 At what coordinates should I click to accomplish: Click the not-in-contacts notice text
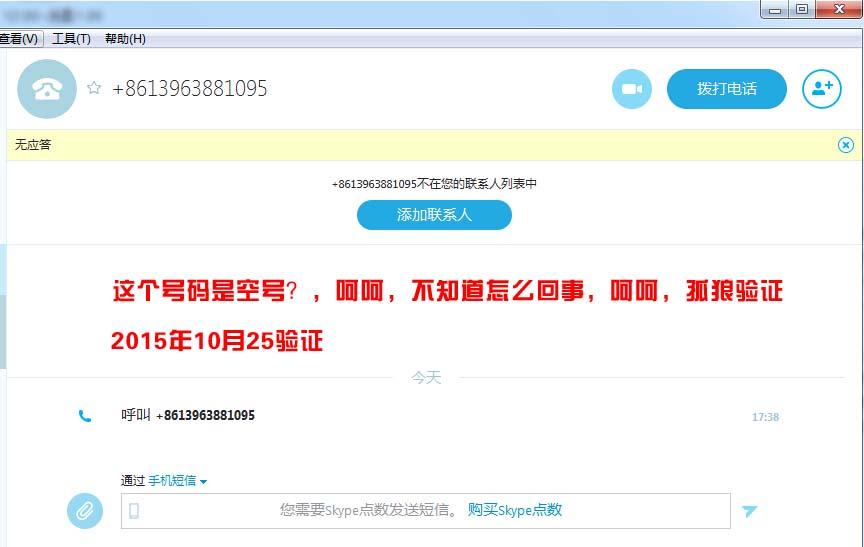point(434,184)
